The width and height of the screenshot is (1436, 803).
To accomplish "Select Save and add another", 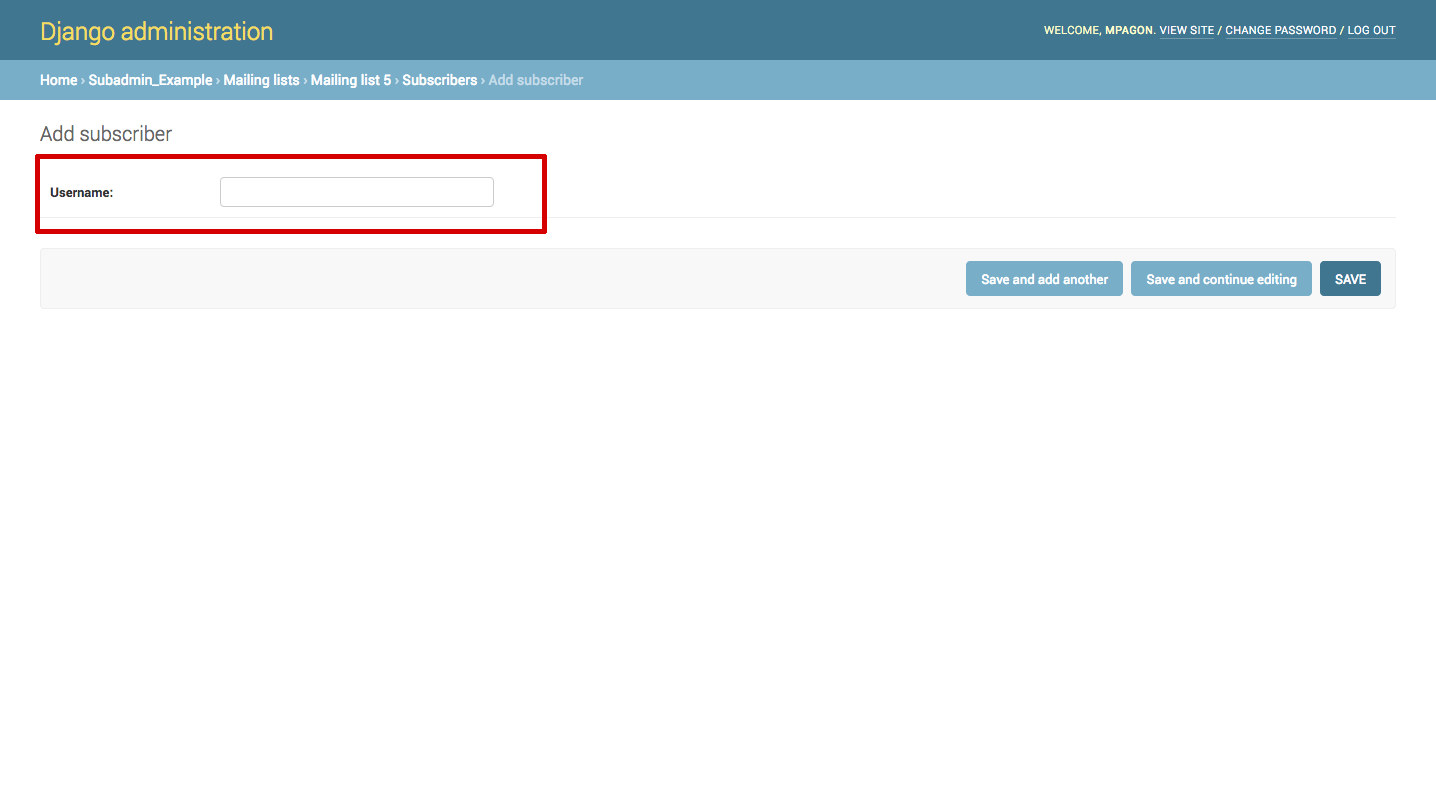I will click(x=1044, y=279).
